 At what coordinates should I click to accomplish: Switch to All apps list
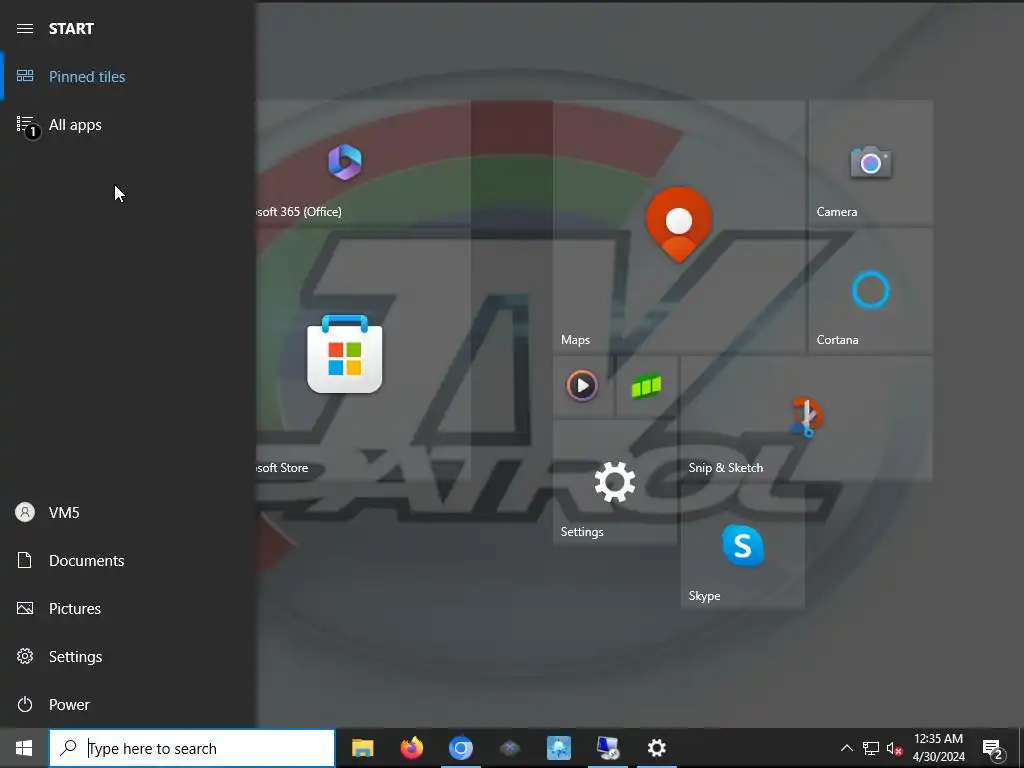[128, 125]
